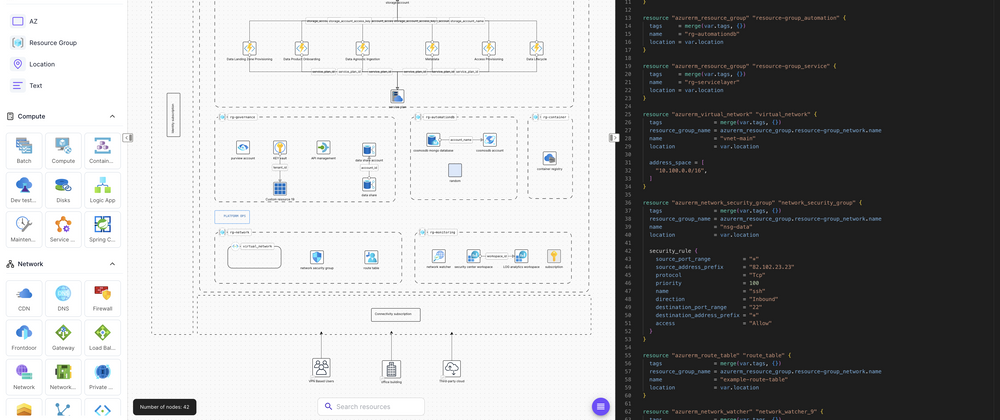Select the Location item in sidebar

pyautogui.click(x=42, y=64)
